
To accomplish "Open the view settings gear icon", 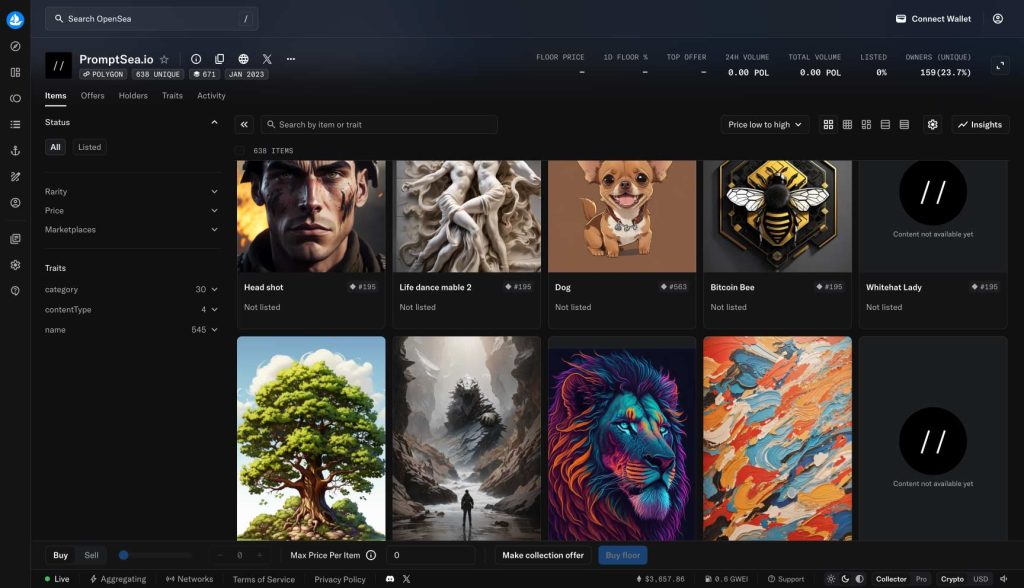I will click(932, 125).
